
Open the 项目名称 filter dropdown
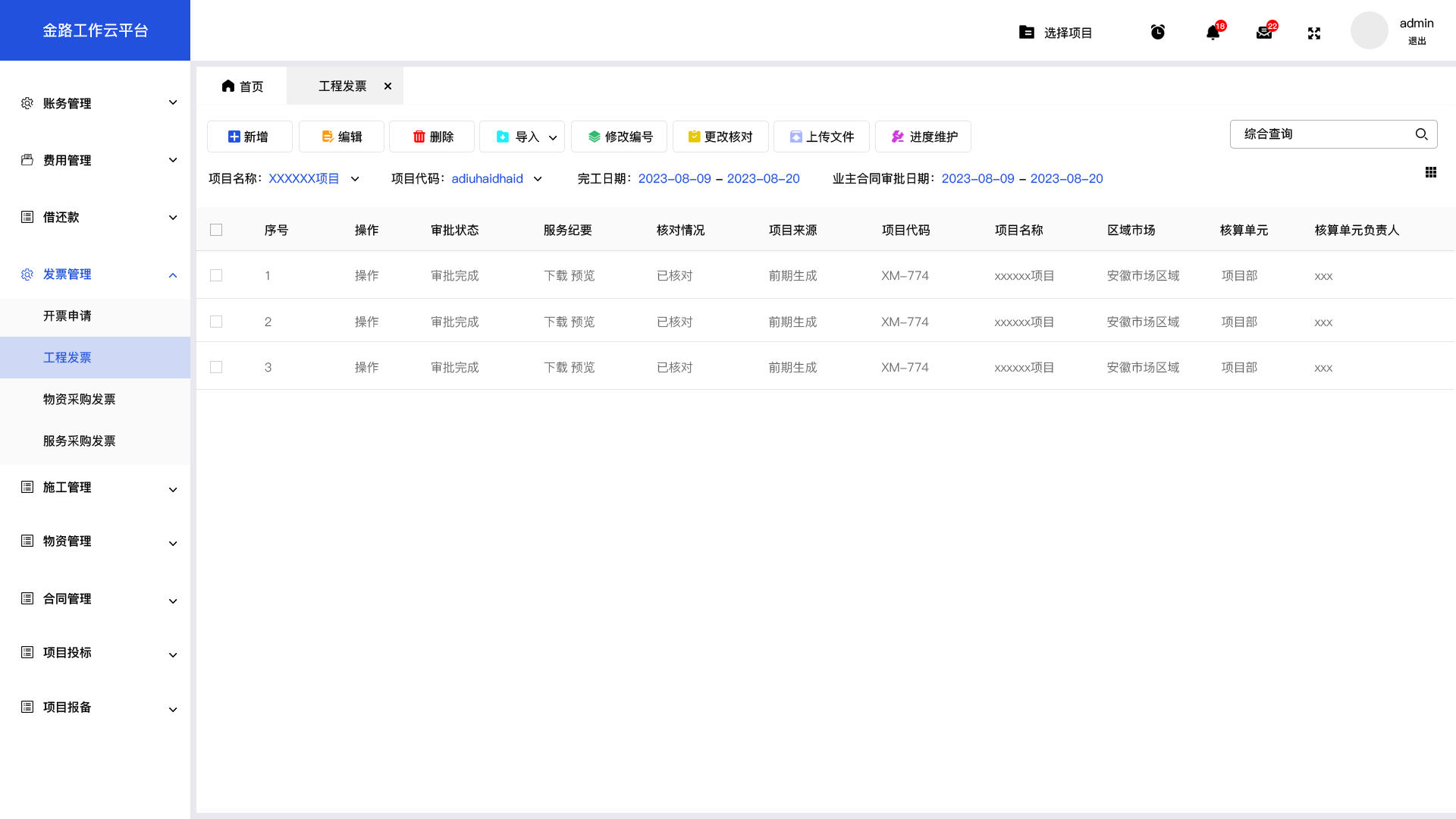click(355, 179)
